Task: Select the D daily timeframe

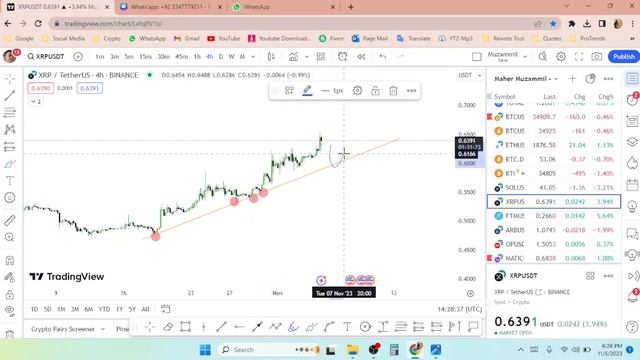Action: pyautogui.click(x=221, y=56)
